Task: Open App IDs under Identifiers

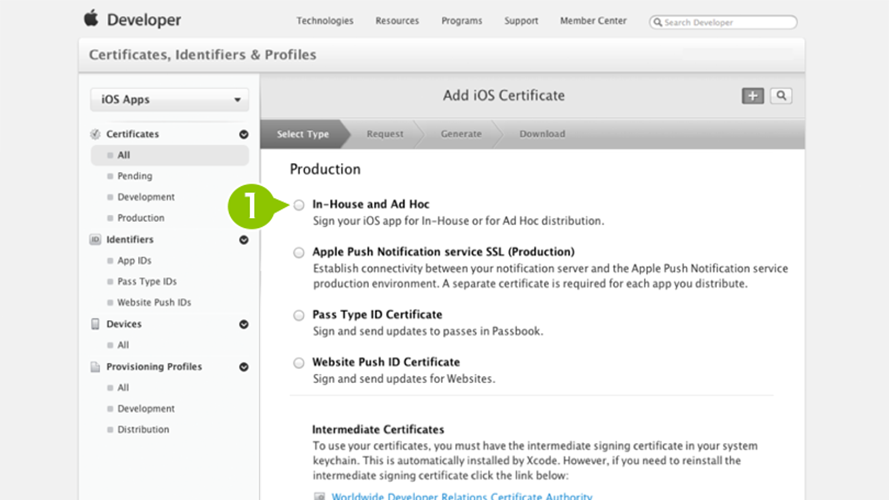Action: coord(134,260)
